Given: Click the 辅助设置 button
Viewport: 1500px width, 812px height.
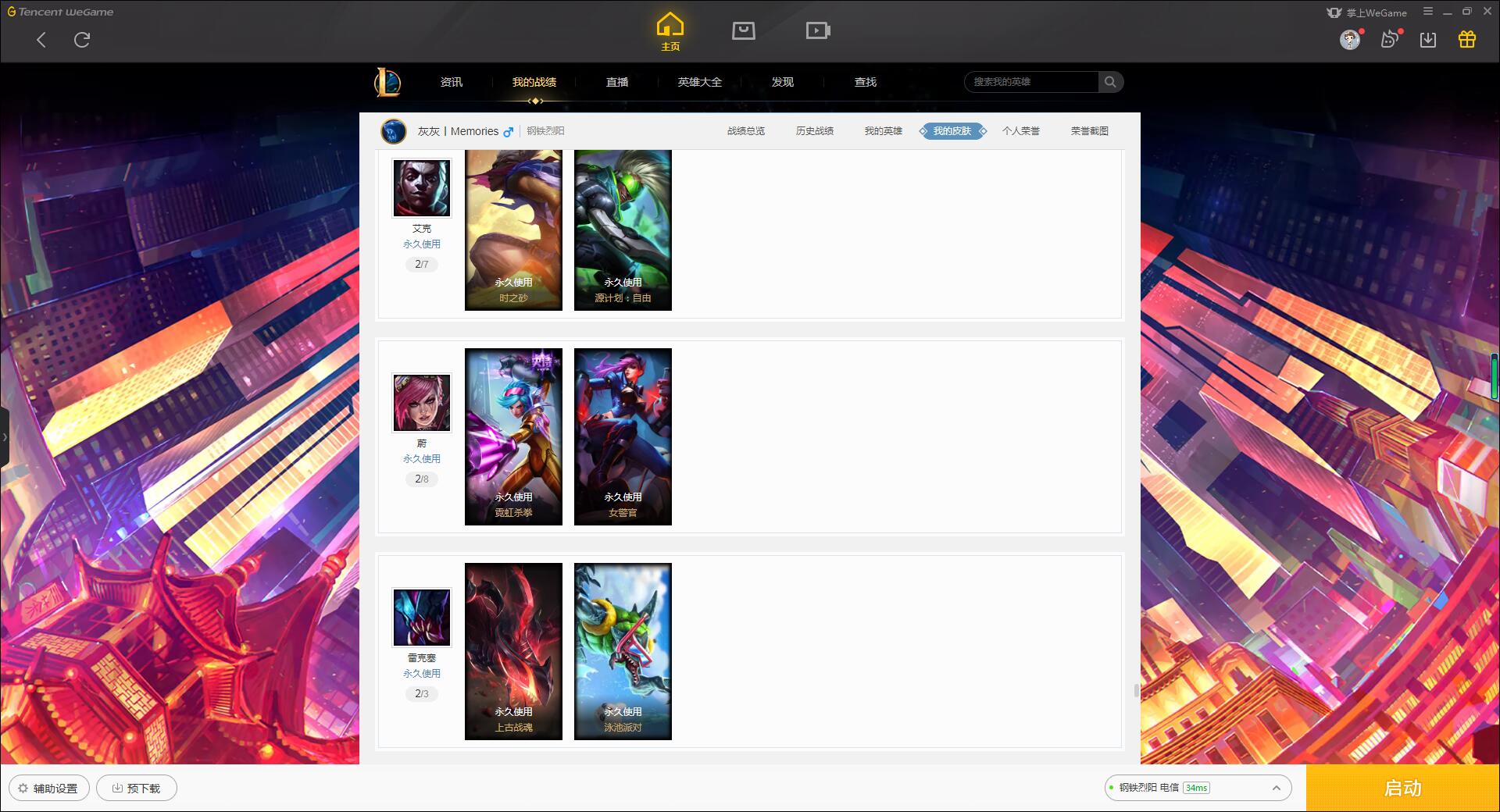Looking at the screenshot, I should (49, 789).
